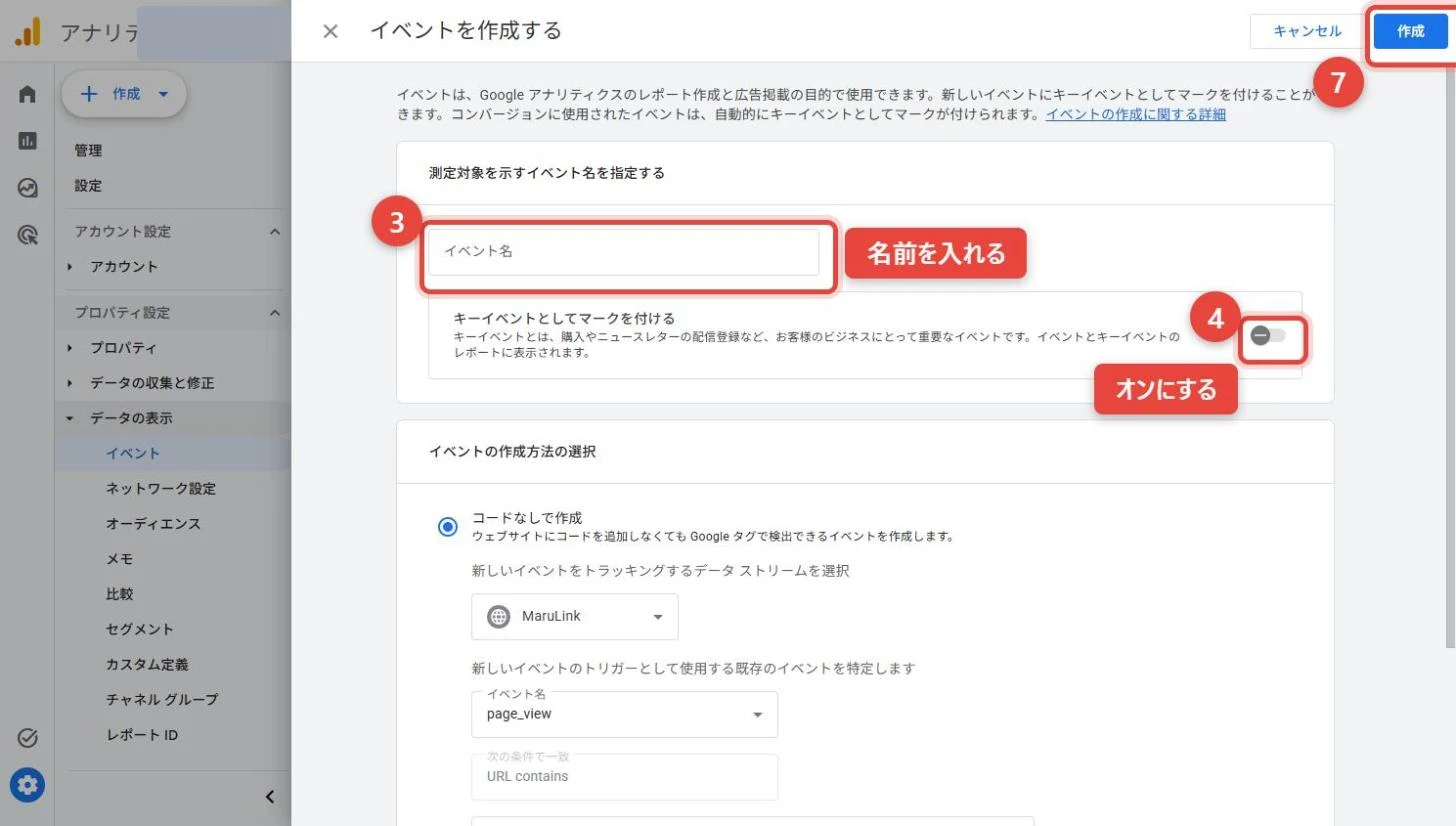Click the blue 作成 button

coord(1410,31)
